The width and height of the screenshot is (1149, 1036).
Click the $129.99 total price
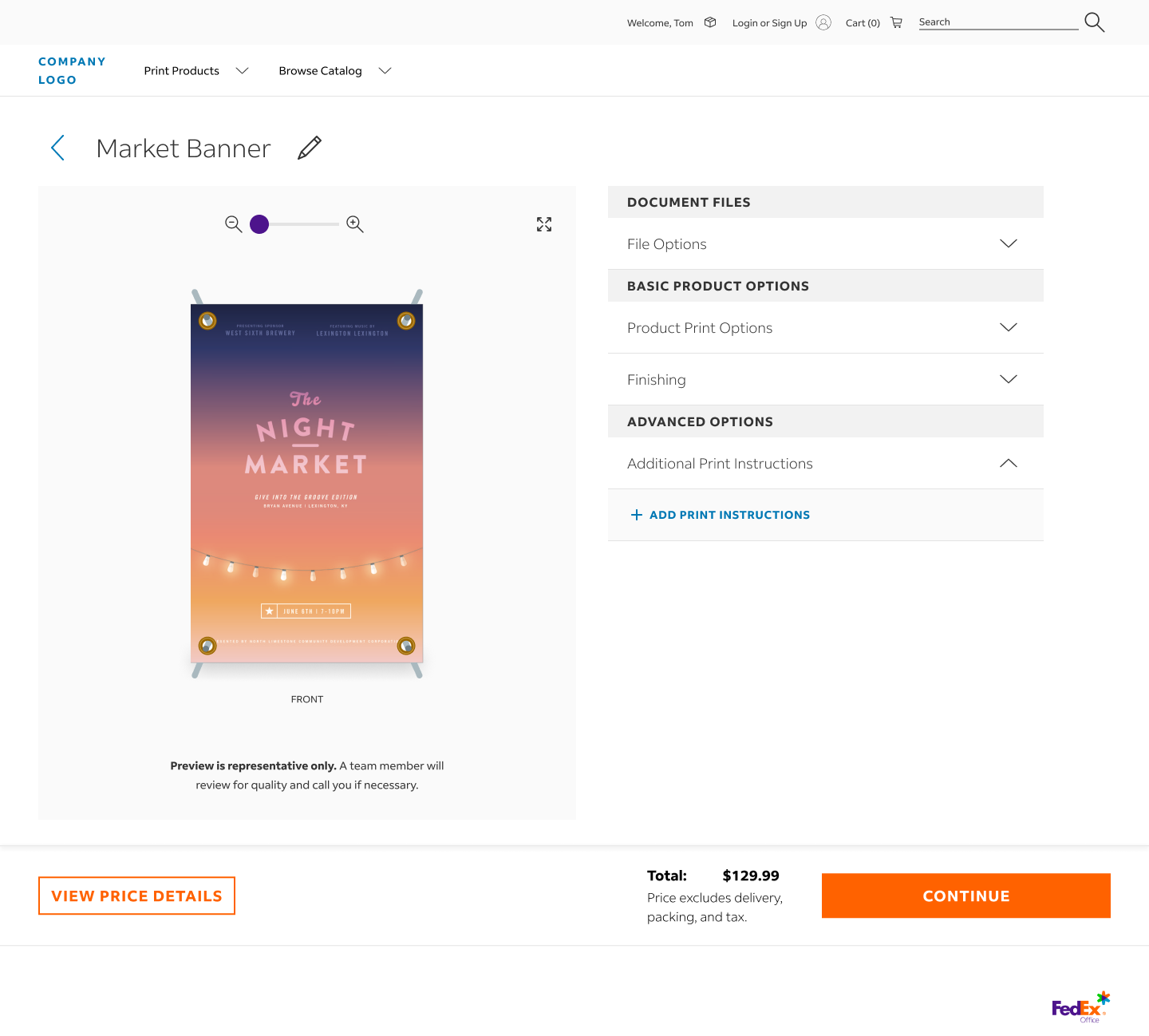(x=751, y=876)
